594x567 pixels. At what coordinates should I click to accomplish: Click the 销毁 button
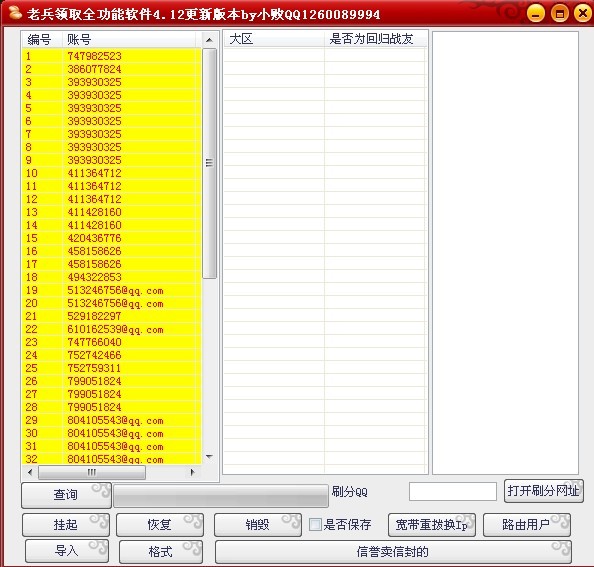258,525
